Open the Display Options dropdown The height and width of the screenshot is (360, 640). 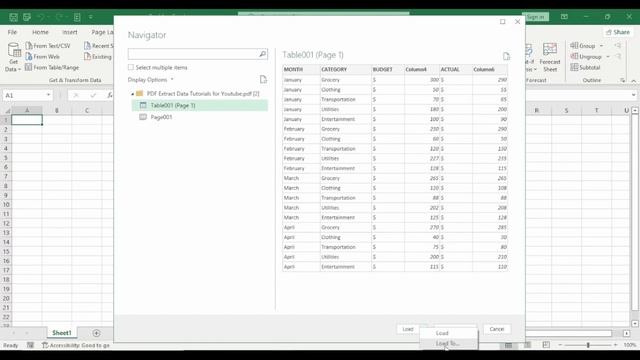point(151,80)
